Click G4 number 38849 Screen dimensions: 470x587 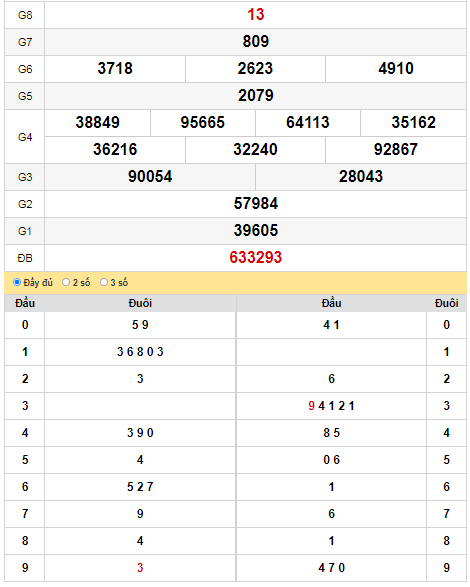97,122
